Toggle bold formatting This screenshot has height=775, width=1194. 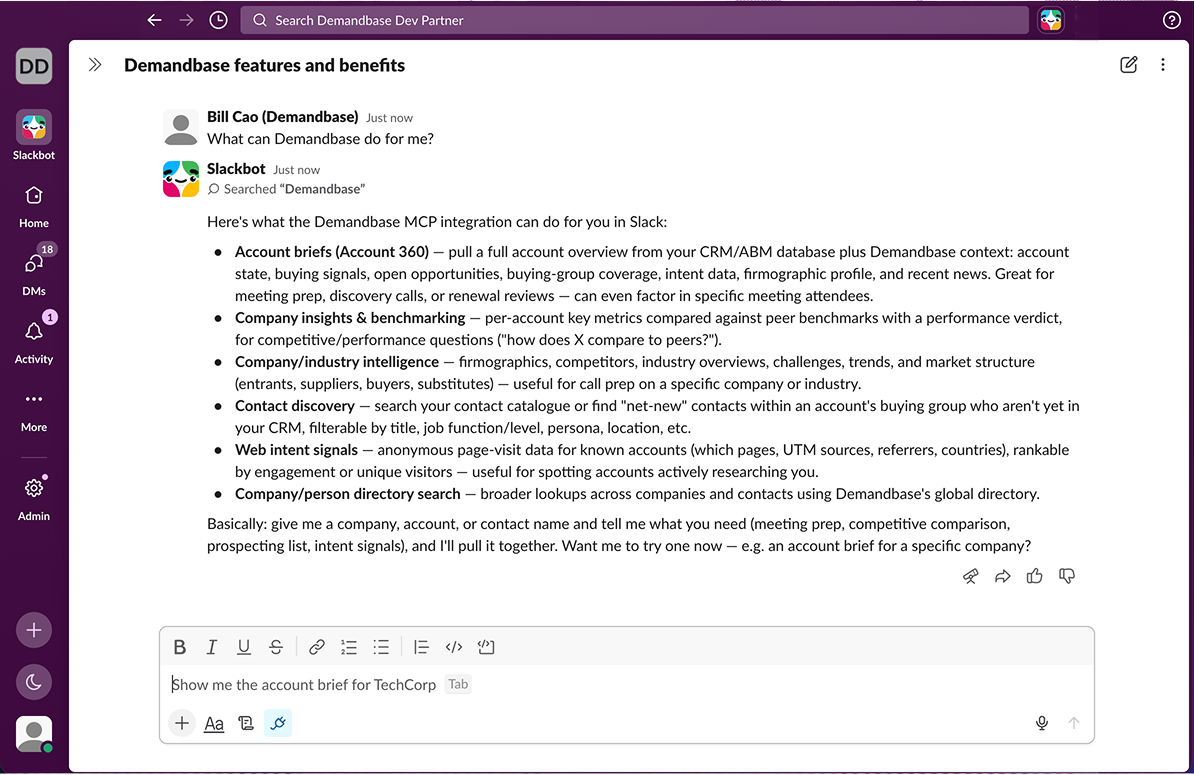(180, 647)
